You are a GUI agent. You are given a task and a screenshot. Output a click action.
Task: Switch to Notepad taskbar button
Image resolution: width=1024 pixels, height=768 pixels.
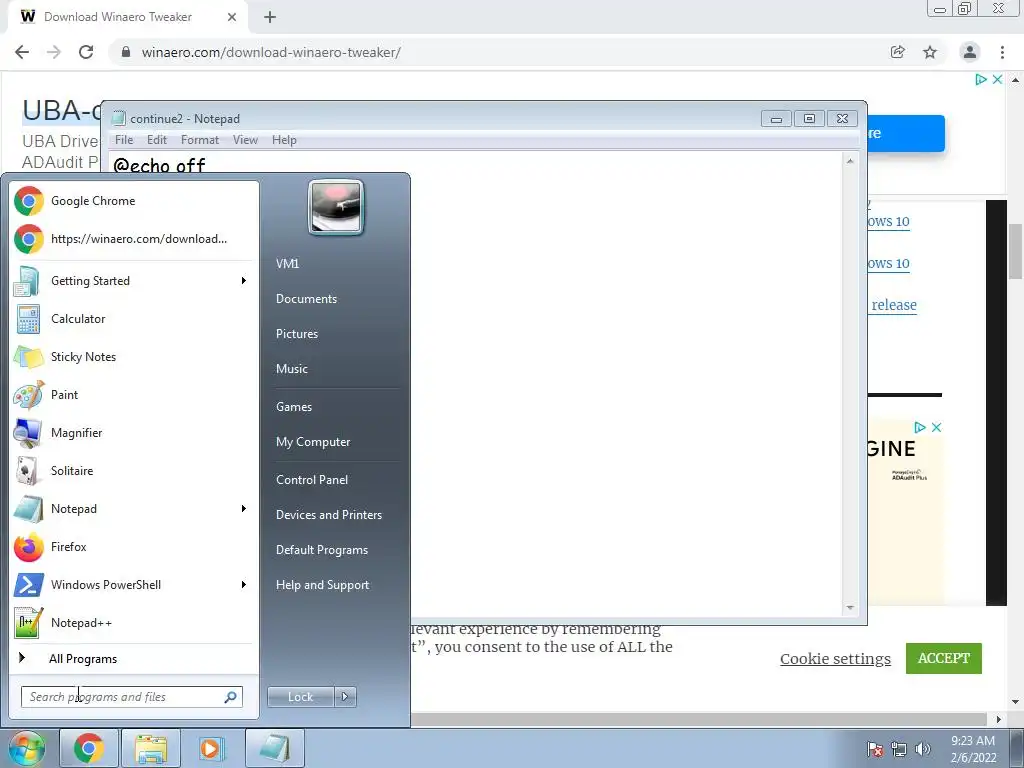click(275, 748)
